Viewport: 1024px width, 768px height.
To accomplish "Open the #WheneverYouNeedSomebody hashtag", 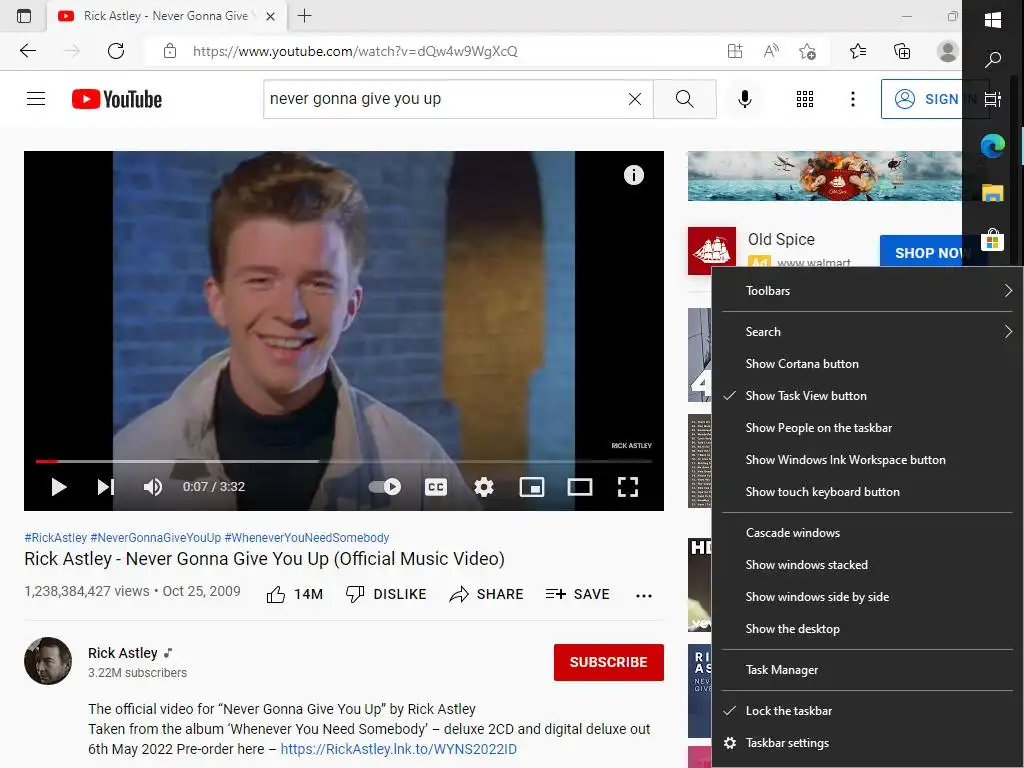I will [307, 537].
